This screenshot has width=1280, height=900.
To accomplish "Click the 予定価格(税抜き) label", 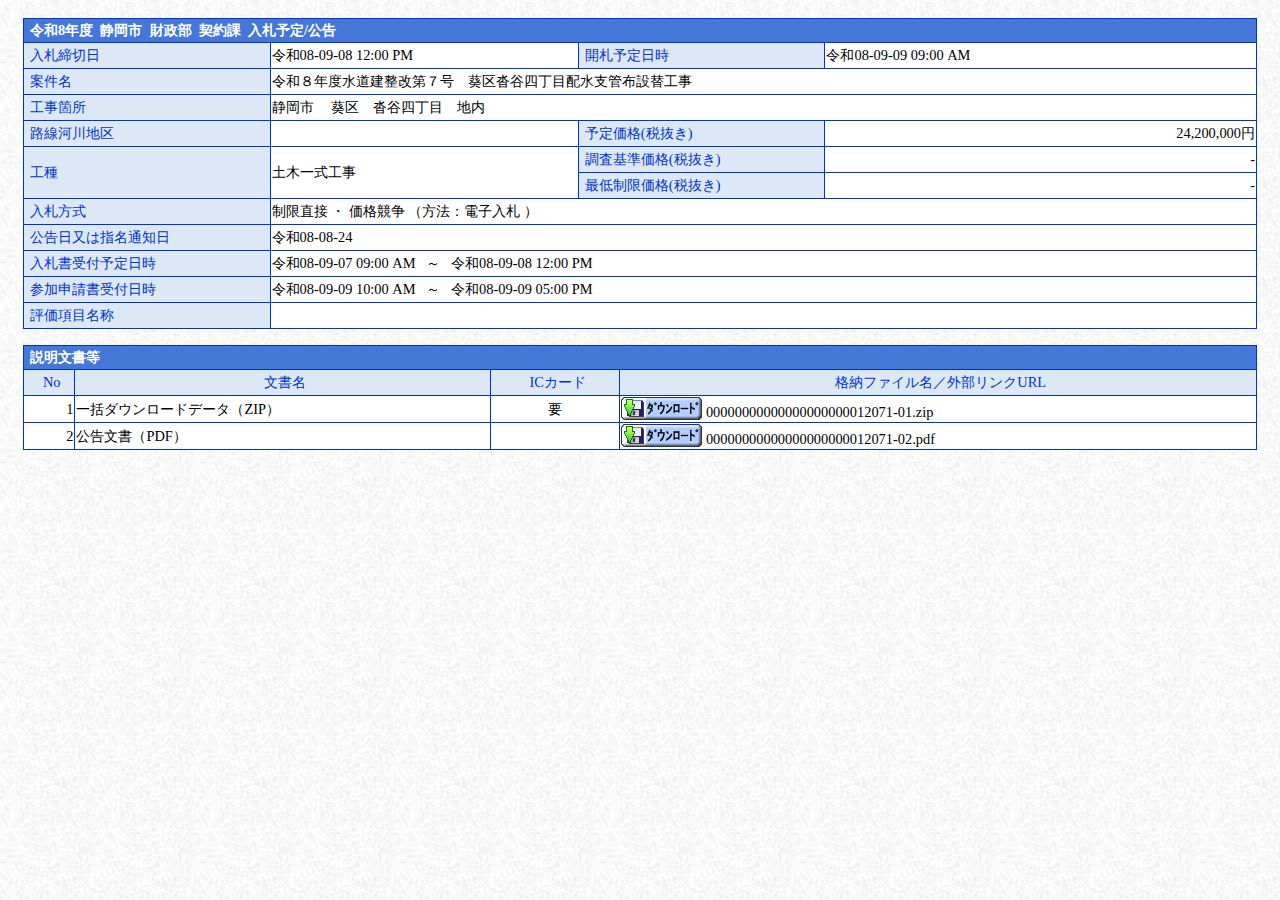I will 639,134.
